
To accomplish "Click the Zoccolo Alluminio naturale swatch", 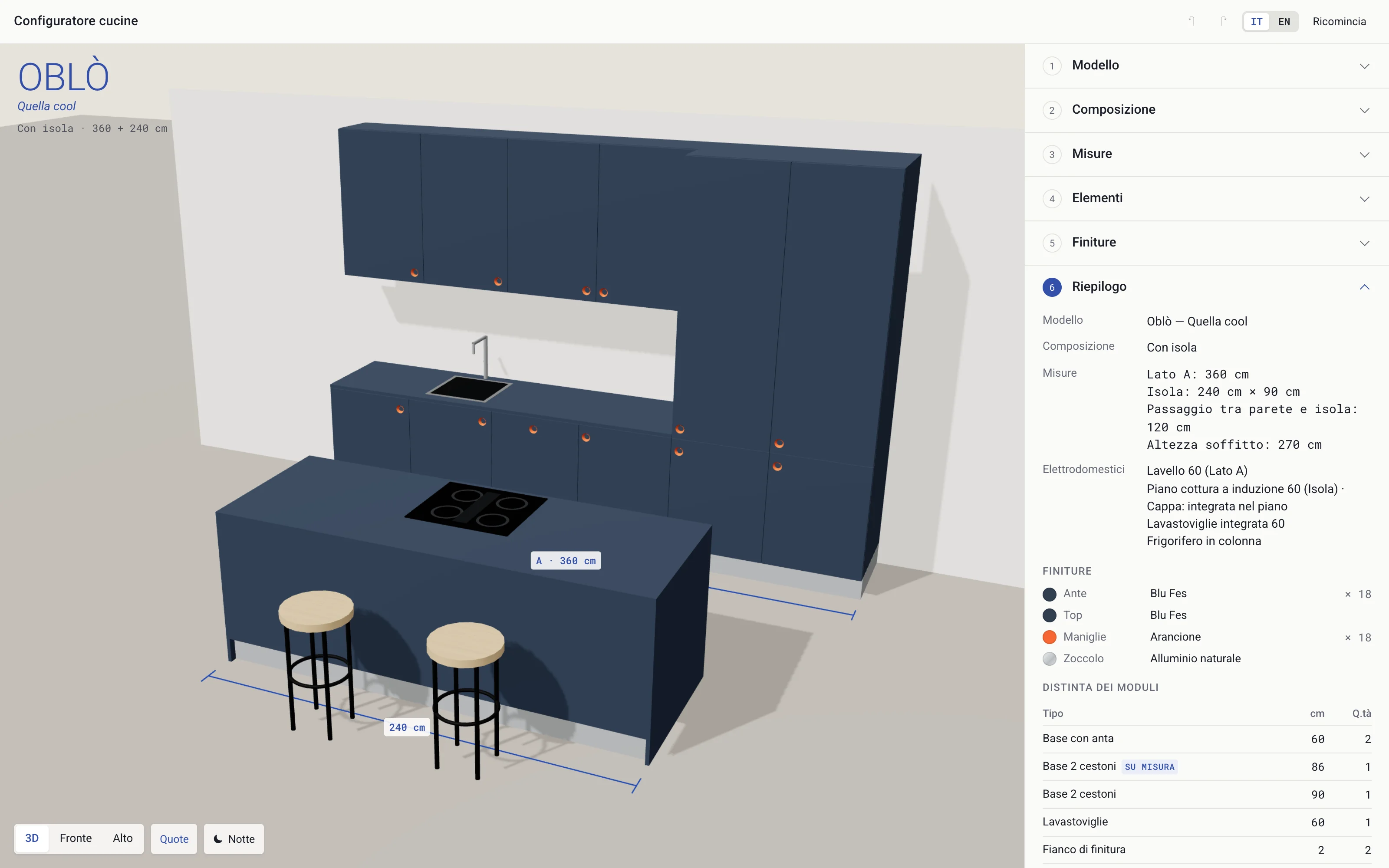I will click(x=1049, y=659).
